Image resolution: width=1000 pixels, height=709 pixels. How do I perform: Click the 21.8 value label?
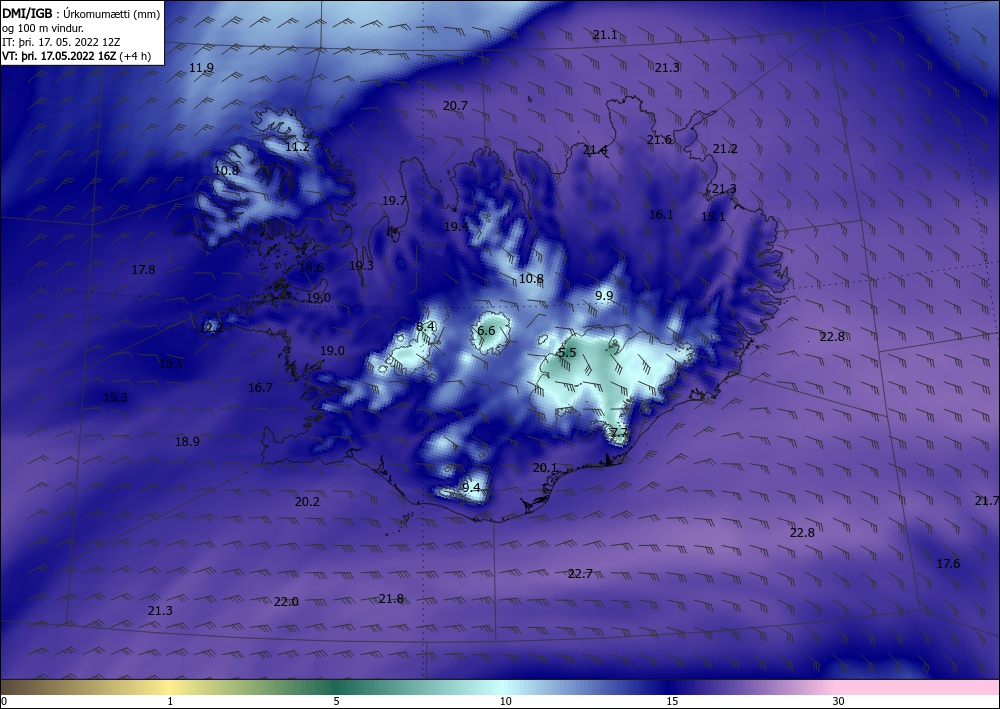[391, 599]
